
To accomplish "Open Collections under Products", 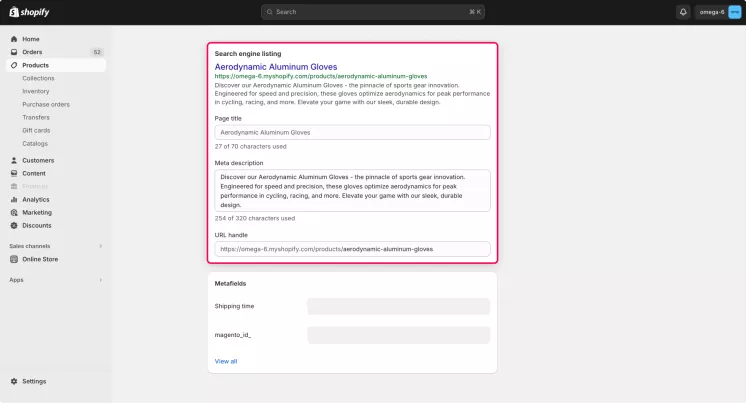I will (x=38, y=78).
